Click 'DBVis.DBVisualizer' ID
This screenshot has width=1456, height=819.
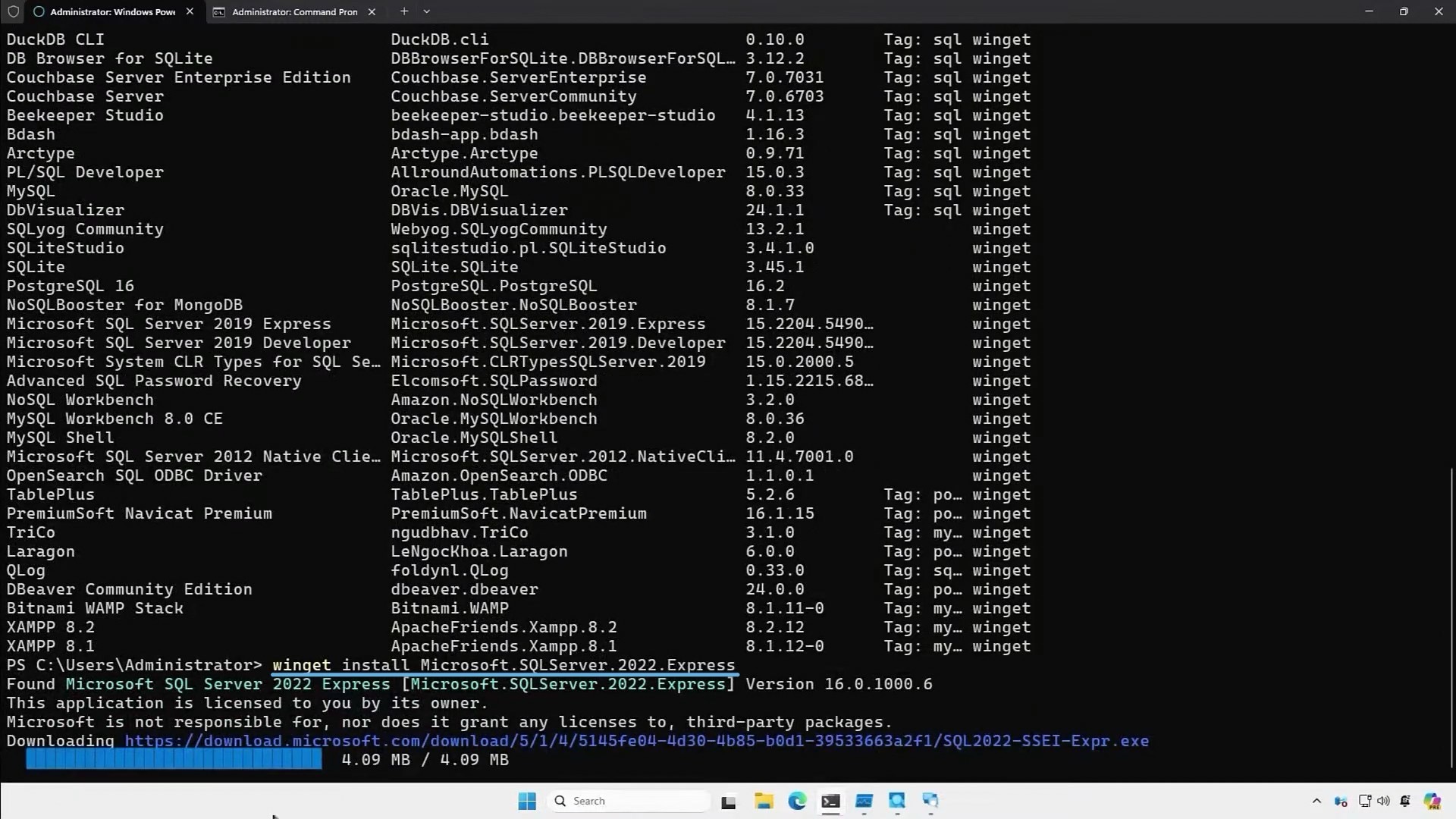pyautogui.click(x=479, y=210)
